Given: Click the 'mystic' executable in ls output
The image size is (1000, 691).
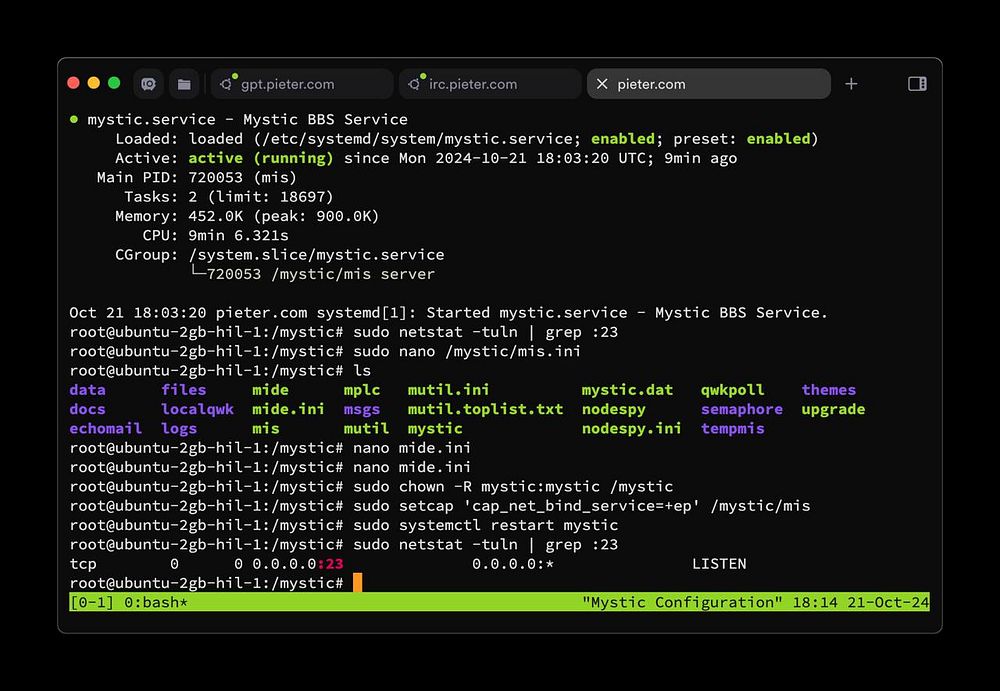Looking at the screenshot, I should pos(435,429).
